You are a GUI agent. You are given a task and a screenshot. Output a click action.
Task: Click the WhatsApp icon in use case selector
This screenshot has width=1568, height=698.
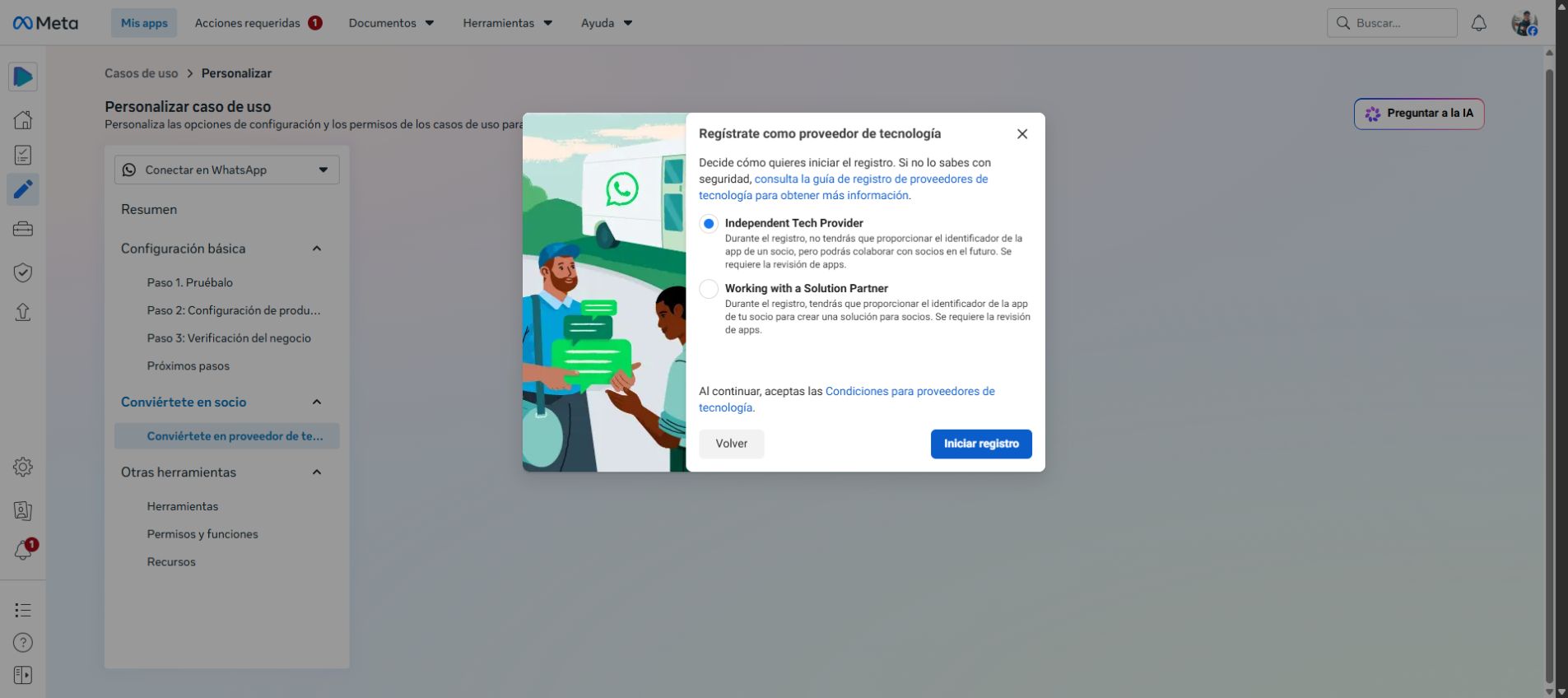tap(129, 170)
